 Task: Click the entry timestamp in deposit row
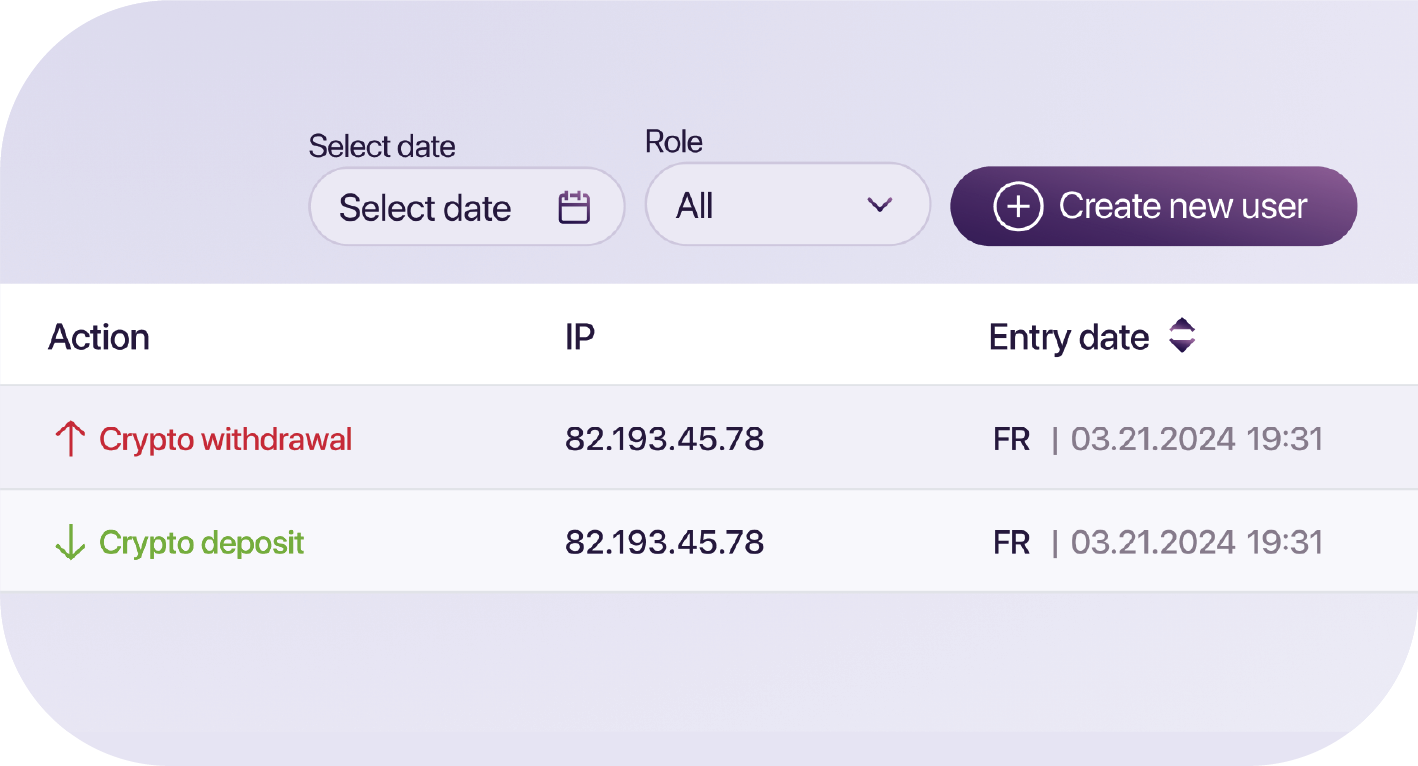[1196, 543]
